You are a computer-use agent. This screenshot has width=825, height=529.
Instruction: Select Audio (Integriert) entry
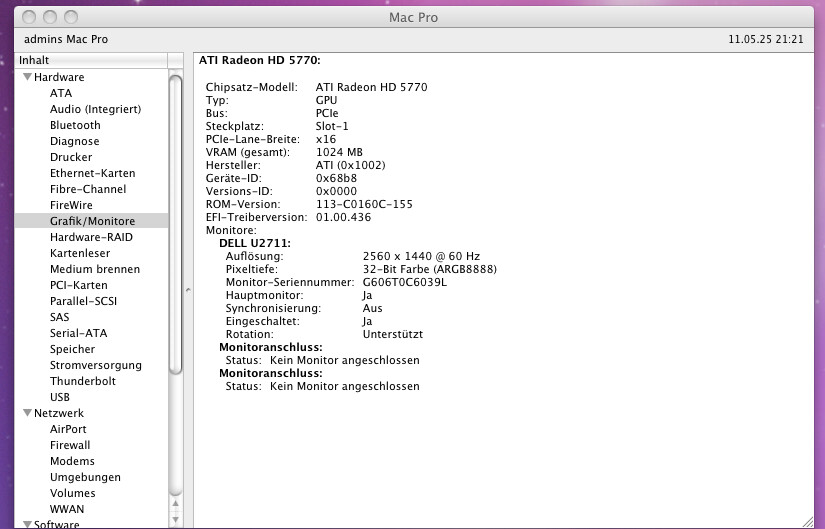(95, 109)
